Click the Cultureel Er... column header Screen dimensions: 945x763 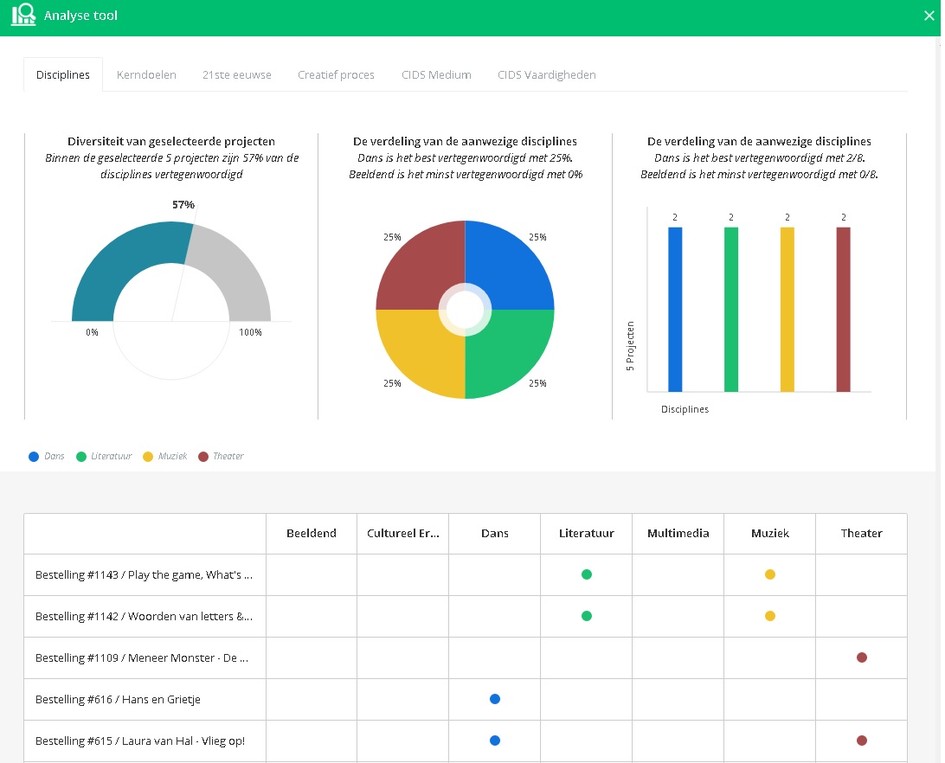tap(403, 533)
